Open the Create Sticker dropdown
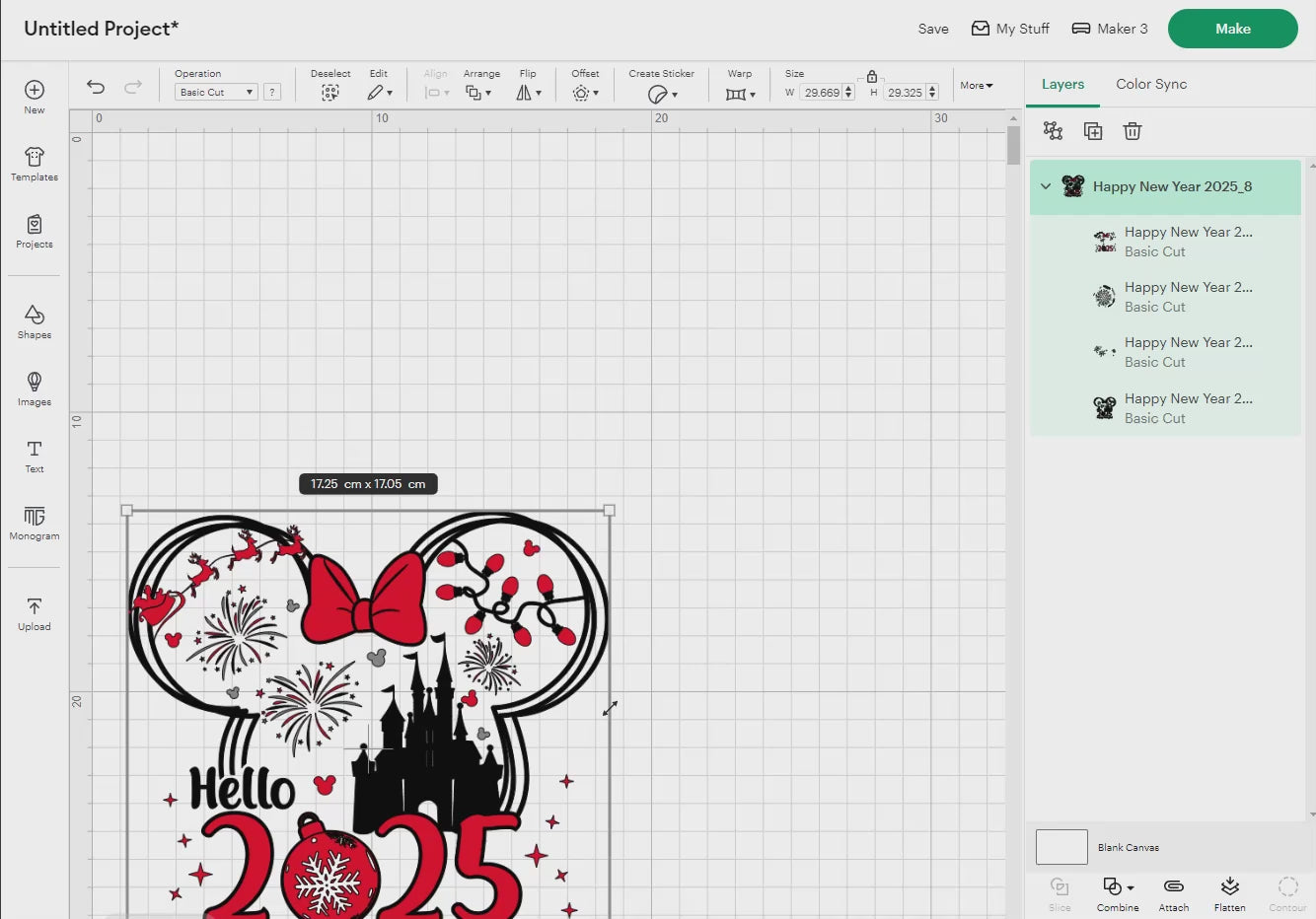 [x=662, y=94]
